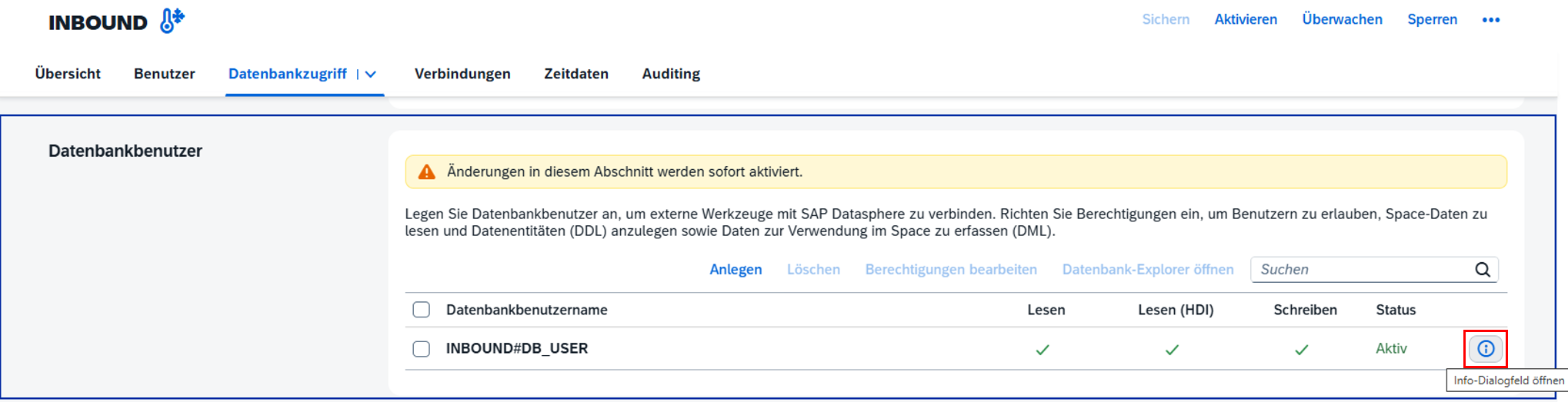This screenshot has width=1568, height=402.
Task: Click the Schreiben checkmark icon
Action: pos(1301,350)
